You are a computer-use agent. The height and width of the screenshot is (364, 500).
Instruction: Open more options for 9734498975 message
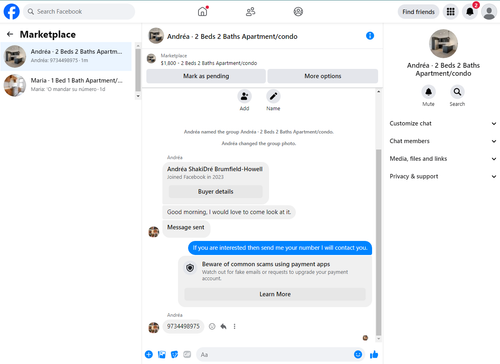click(234, 326)
